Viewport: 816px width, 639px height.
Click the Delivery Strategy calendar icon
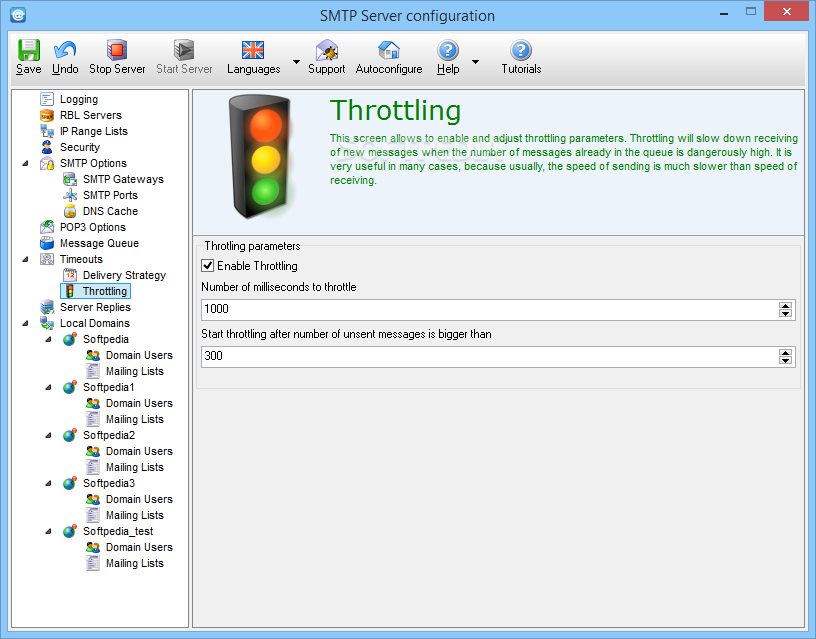(x=70, y=275)
